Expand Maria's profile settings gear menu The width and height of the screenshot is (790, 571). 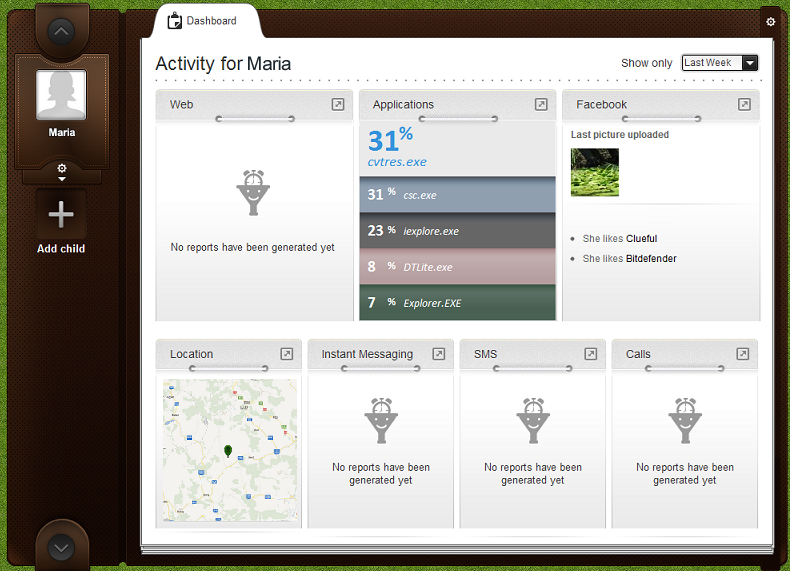click(x=62, y=171)
